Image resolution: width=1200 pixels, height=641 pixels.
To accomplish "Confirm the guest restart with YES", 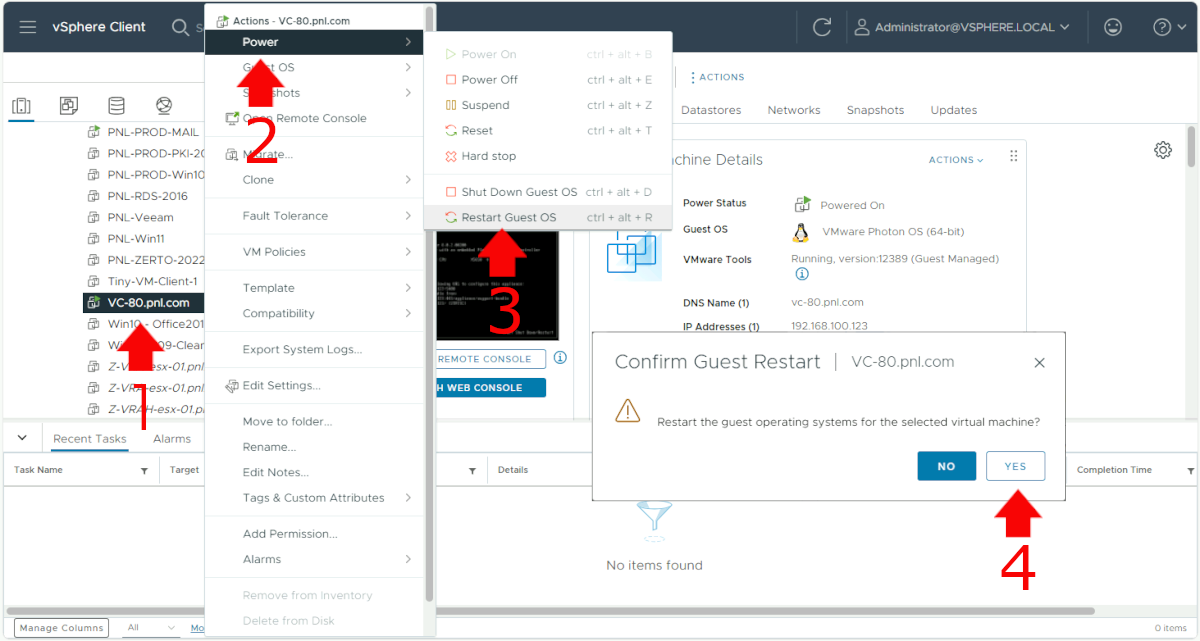I will click(x=1015, y=466).
